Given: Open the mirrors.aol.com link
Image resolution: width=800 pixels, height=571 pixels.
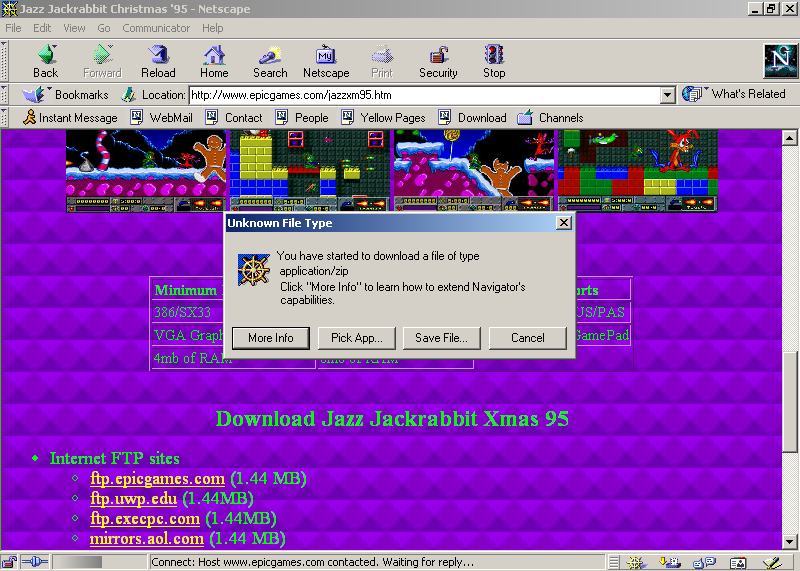Looking at the screenshot, I should pyautogui.click(x=146, y=539).
